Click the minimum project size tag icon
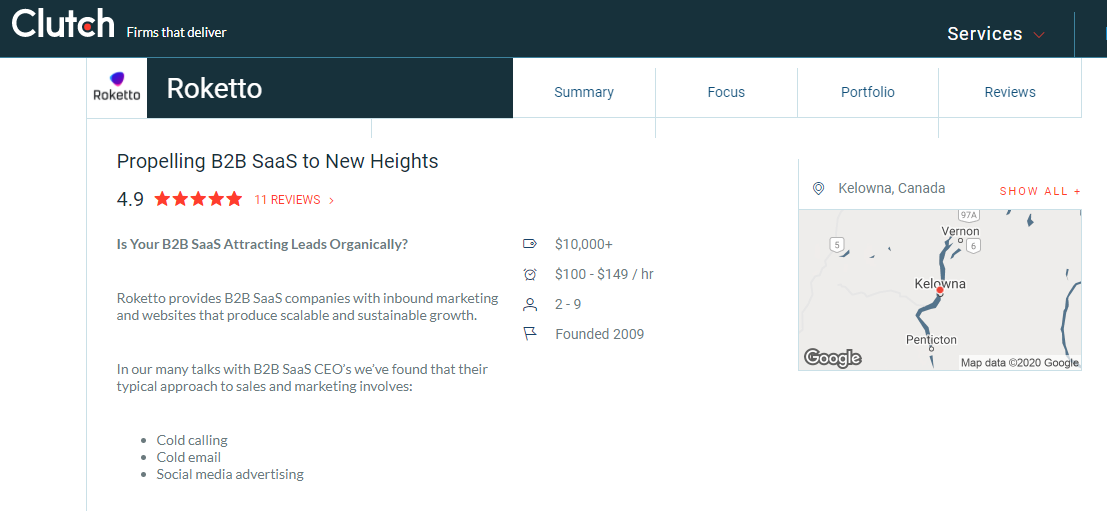The image size is (1107, 511). [530, 244]
